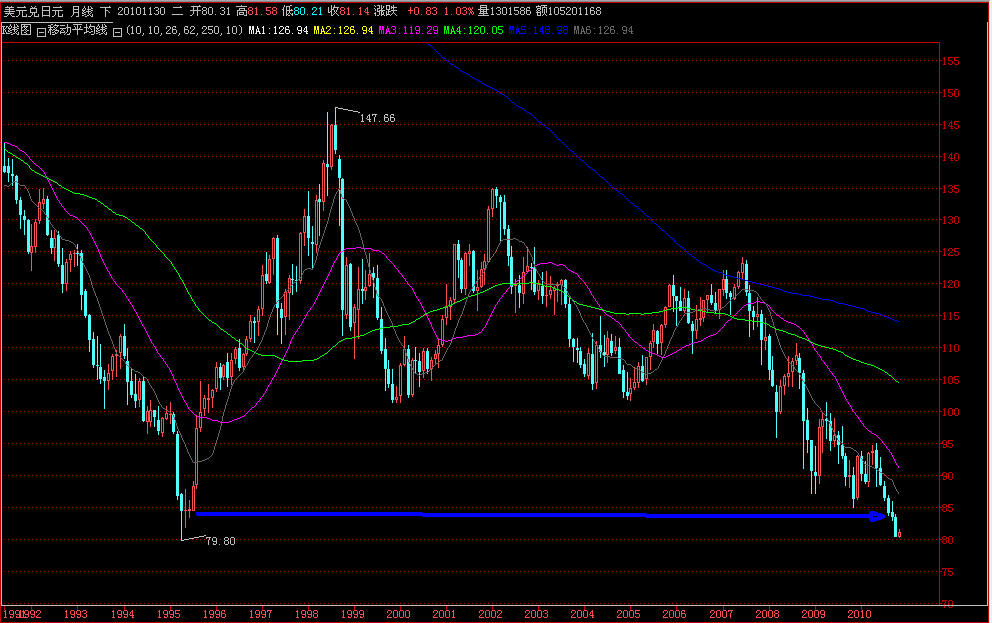
Task: Click the 1993 year label on time axis
Action: pos(75,614)
